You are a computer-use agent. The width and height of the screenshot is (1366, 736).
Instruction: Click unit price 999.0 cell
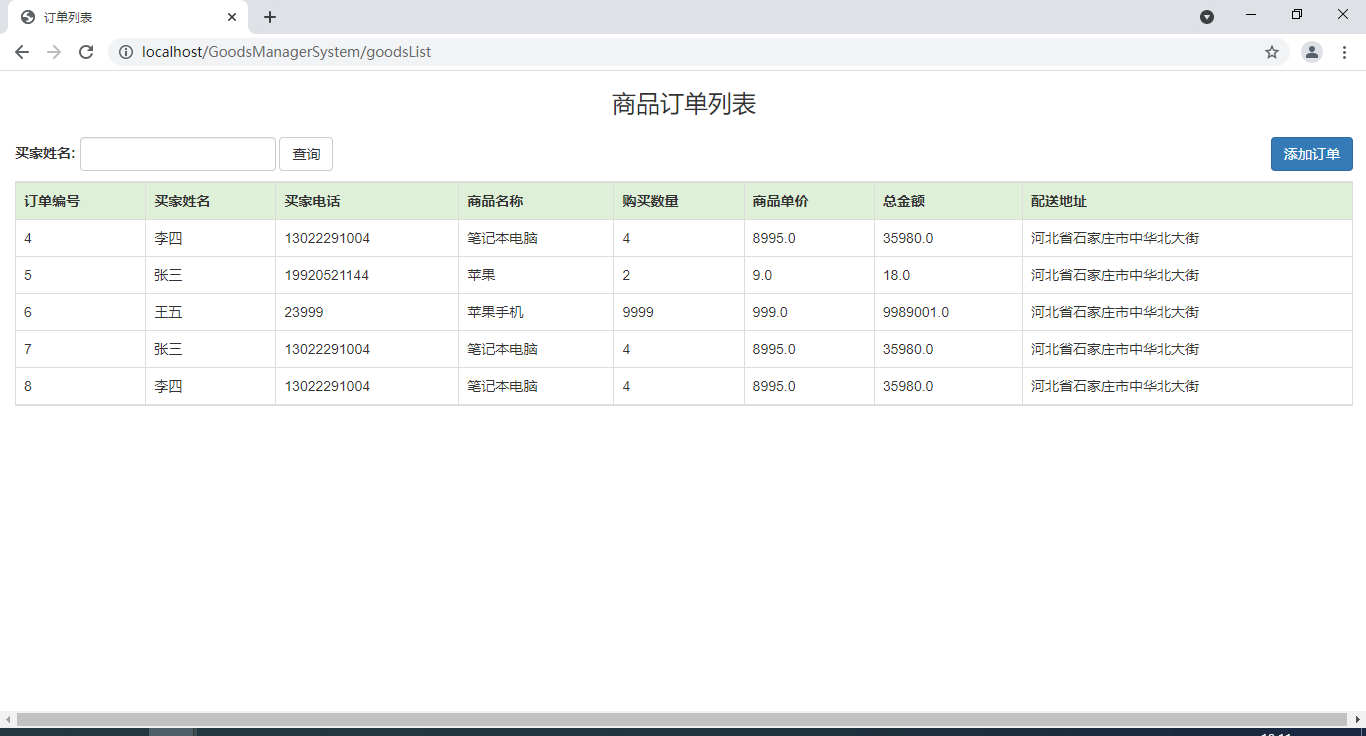[809, 312]
